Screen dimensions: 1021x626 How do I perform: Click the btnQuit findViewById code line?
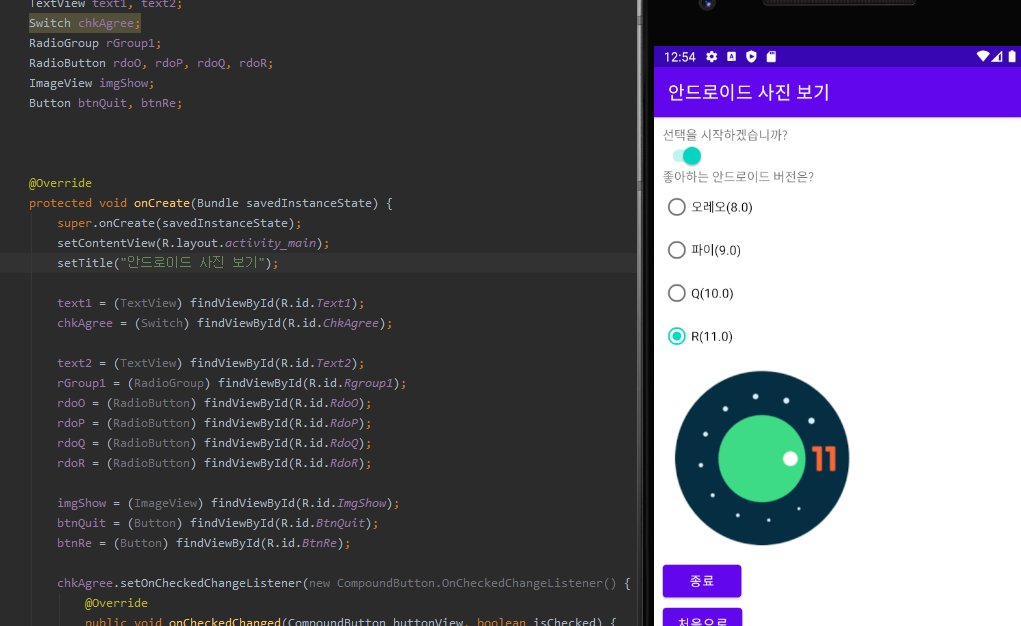[218, 523]
